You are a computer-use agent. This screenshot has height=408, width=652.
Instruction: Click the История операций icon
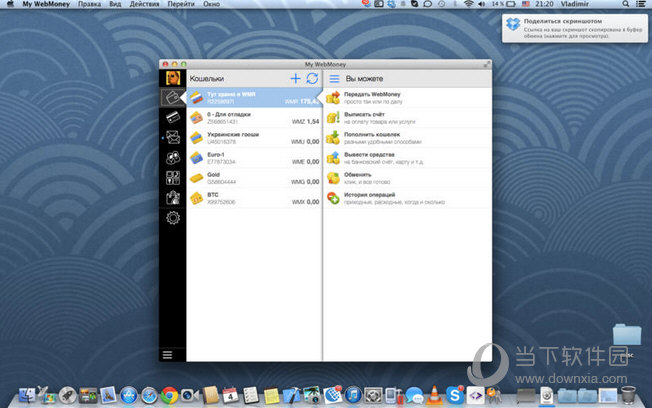click(x=333, y=198)
